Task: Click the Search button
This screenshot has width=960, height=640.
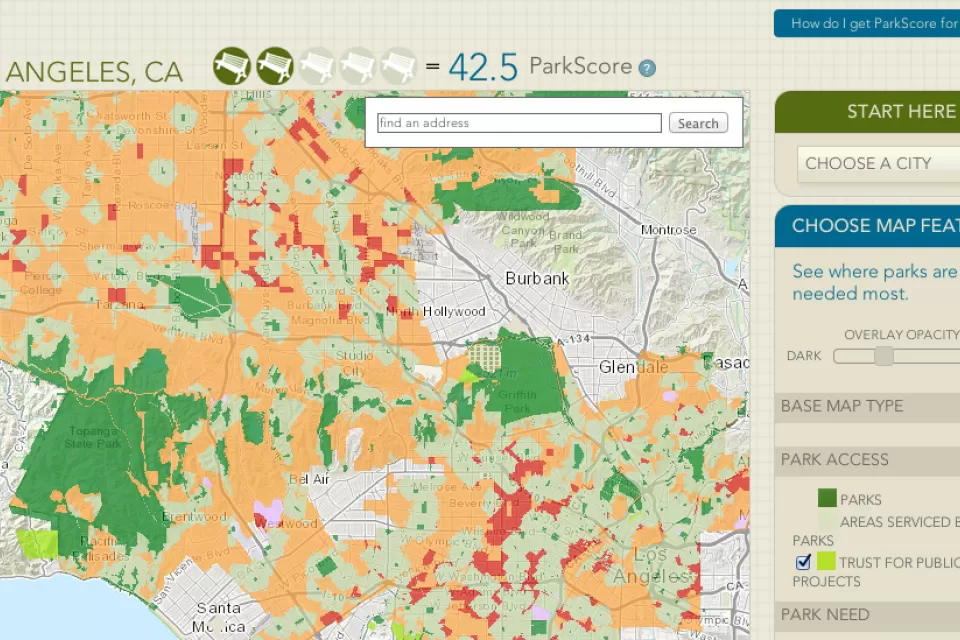Action: pyautogui.click(x=698, y=123)
